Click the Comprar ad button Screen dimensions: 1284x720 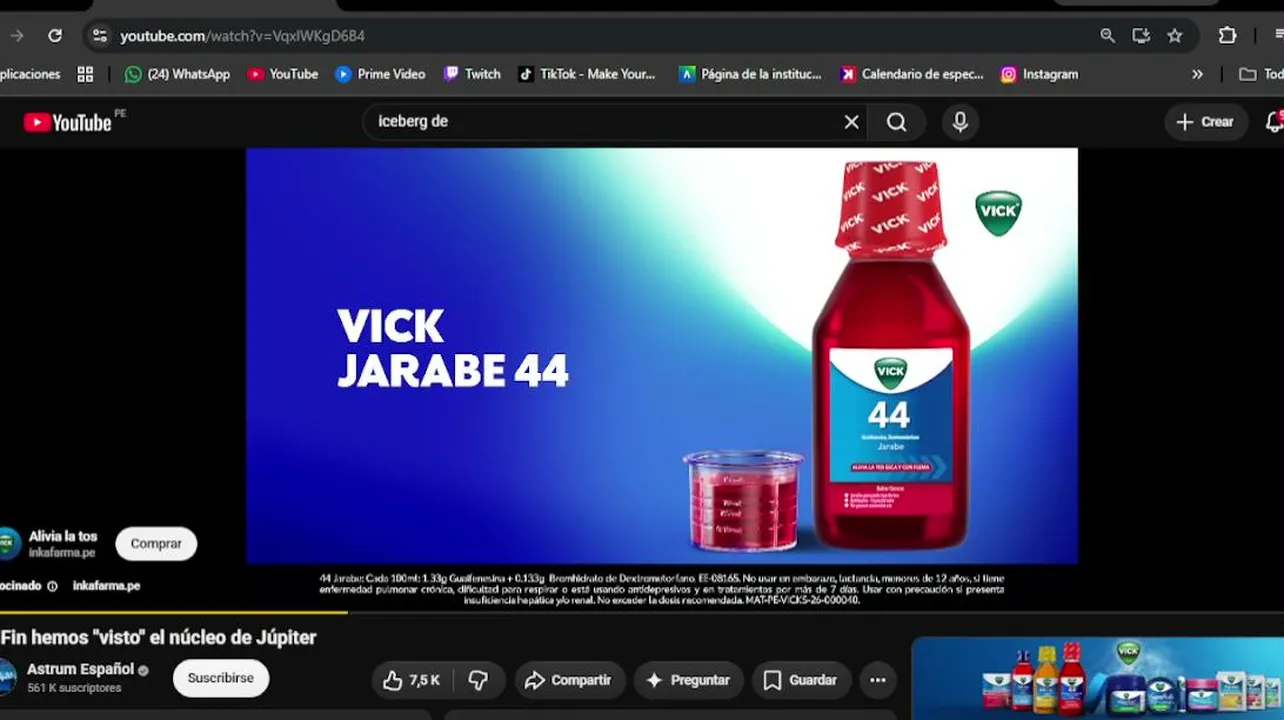(156, 544)
